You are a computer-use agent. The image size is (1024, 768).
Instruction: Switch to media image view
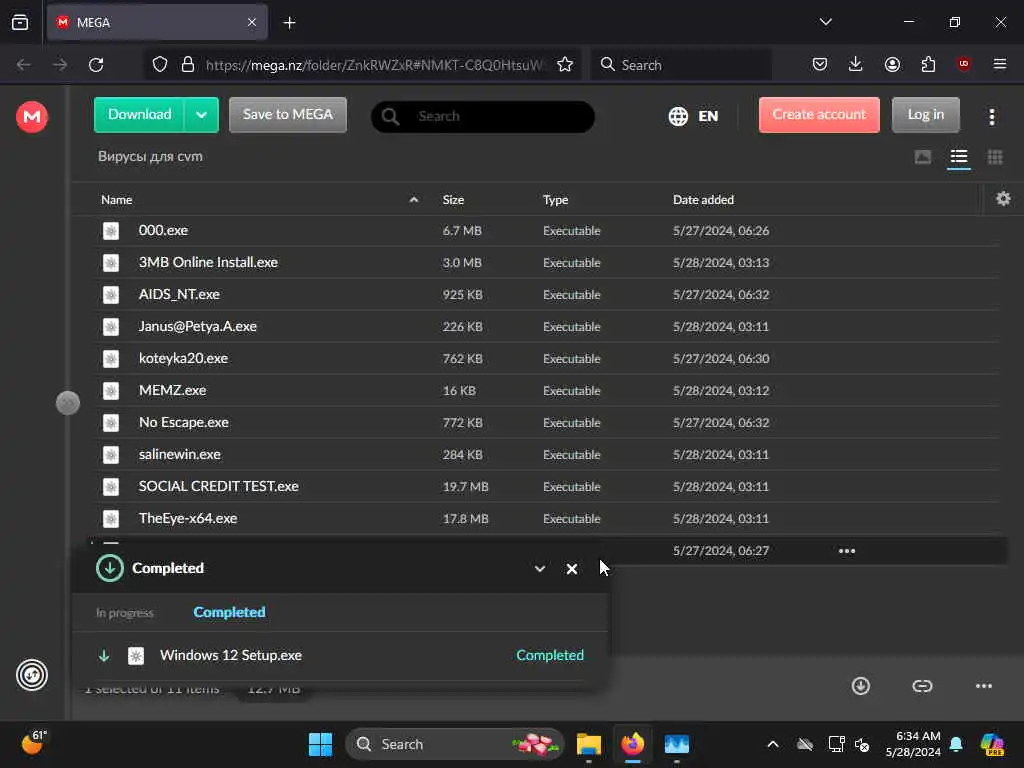click(923, 157)
